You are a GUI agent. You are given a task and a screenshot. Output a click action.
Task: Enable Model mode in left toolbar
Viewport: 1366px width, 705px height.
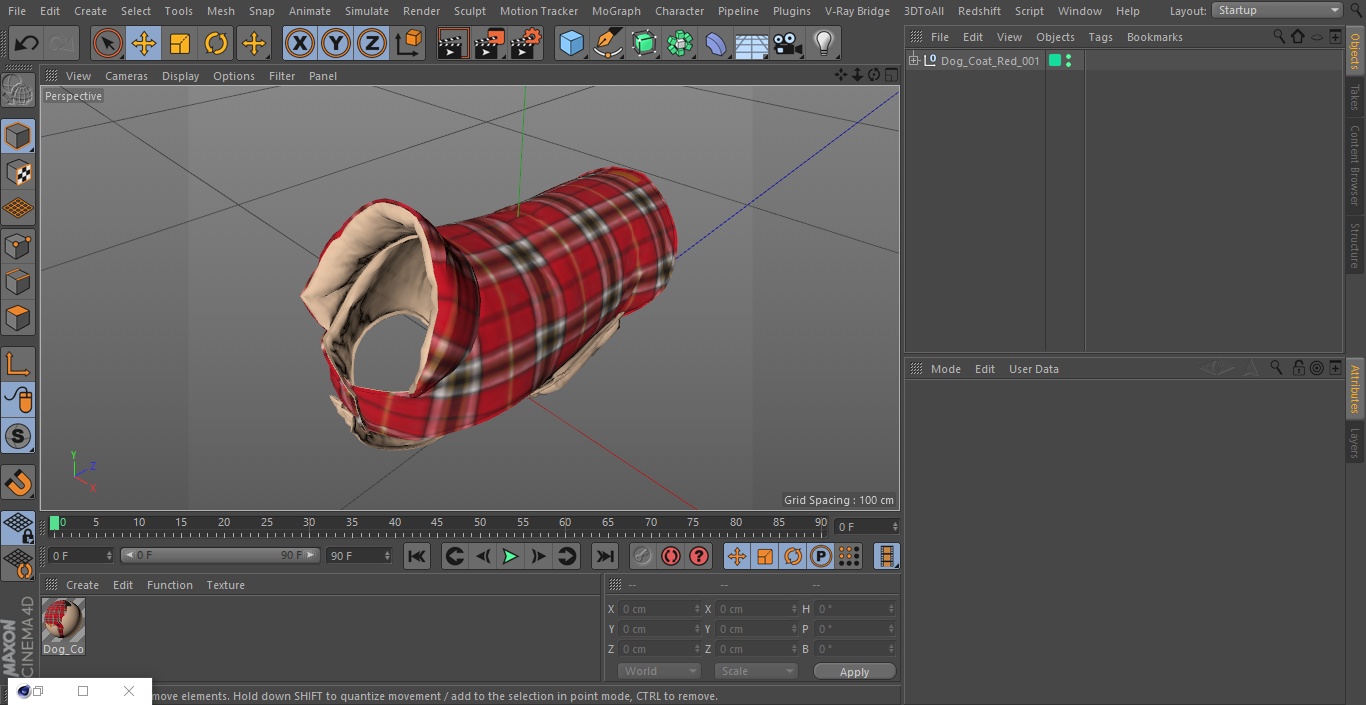[18, 136]
